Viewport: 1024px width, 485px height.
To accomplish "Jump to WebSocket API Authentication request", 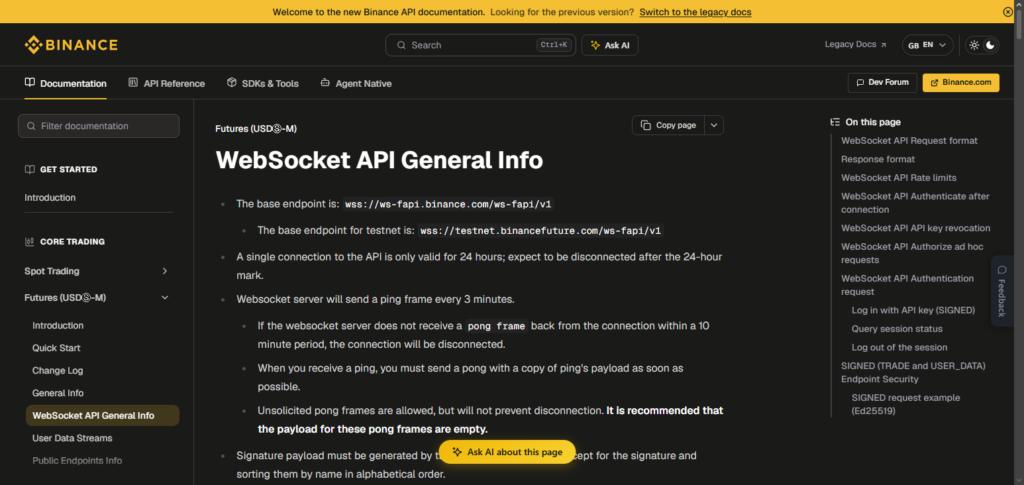I will (907, 285).
